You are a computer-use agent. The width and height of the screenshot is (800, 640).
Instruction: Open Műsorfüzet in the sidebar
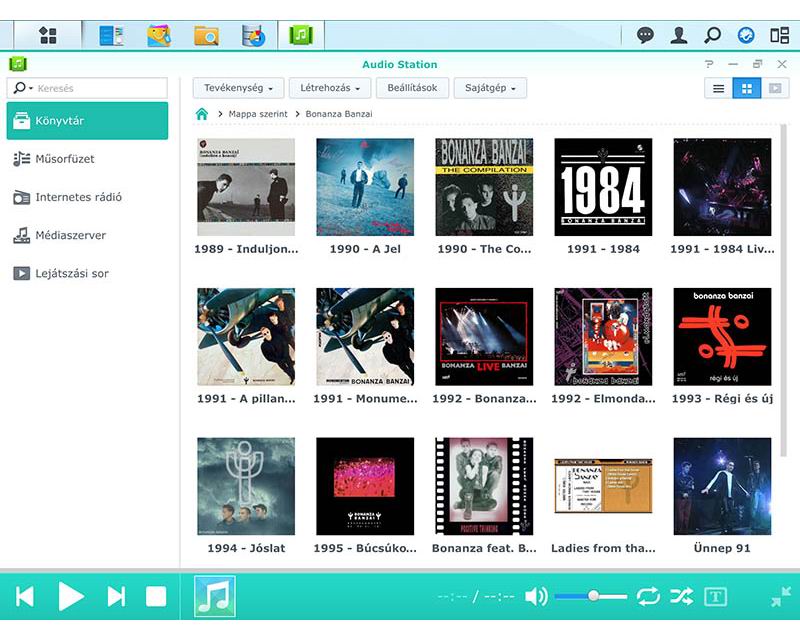pos(65,159)
